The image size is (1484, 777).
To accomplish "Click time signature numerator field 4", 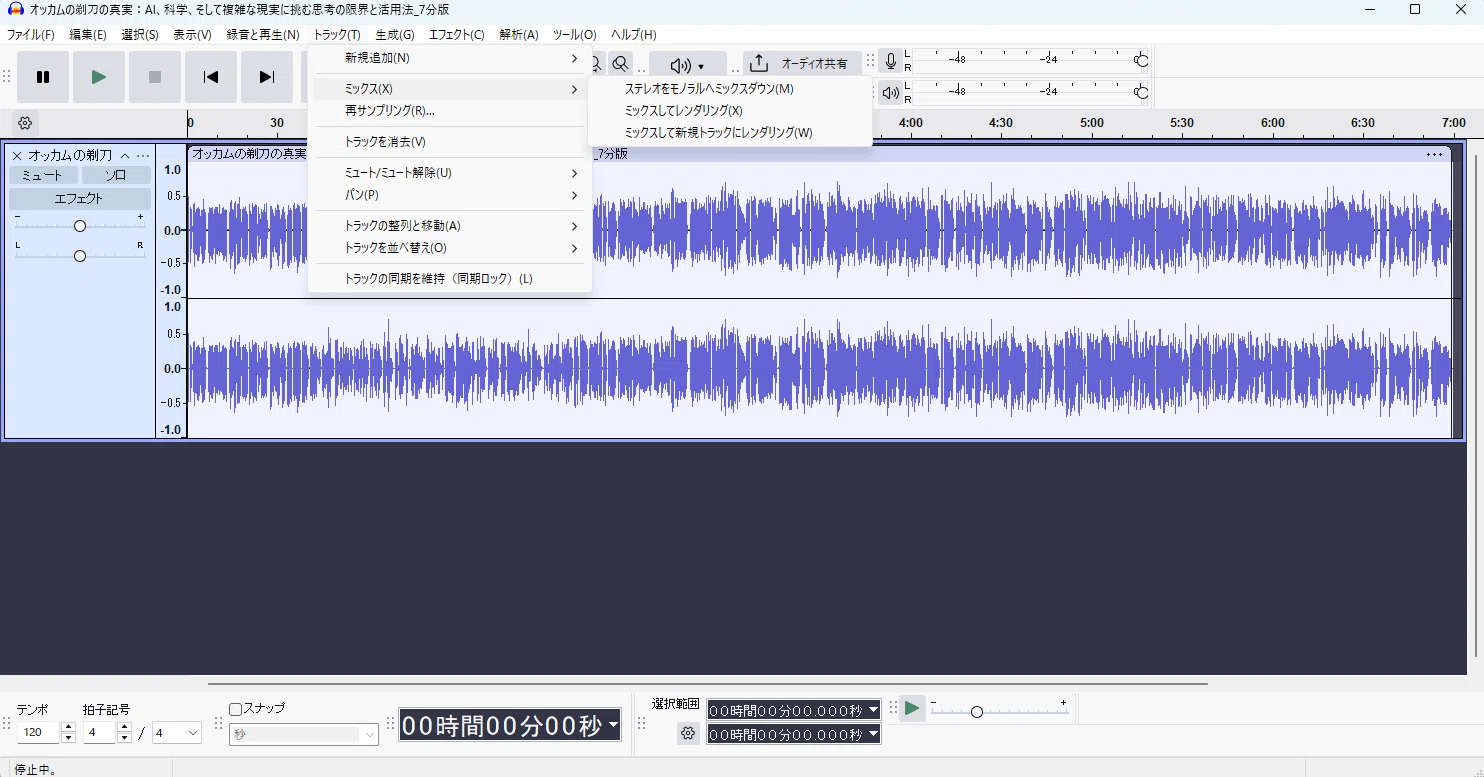I will pyautogui.click(x=100, y=733).
